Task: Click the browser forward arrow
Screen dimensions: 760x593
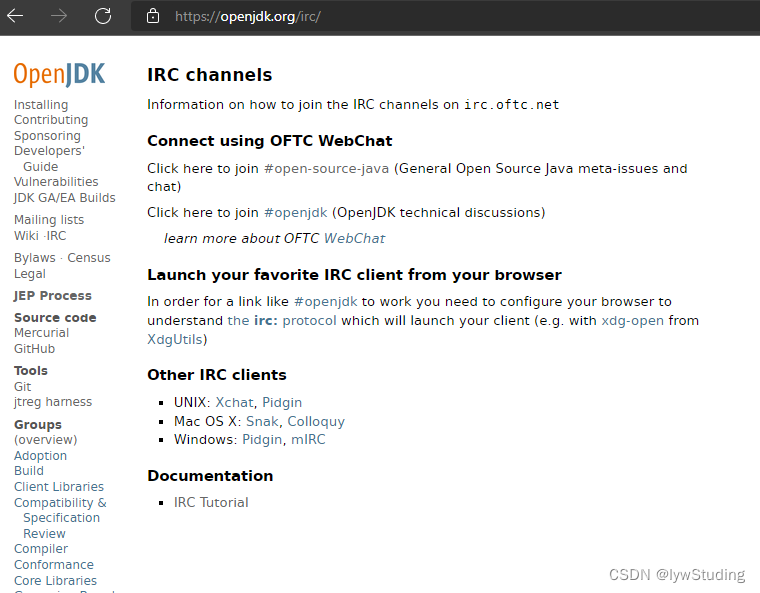Action: click(x=59, y=16)
